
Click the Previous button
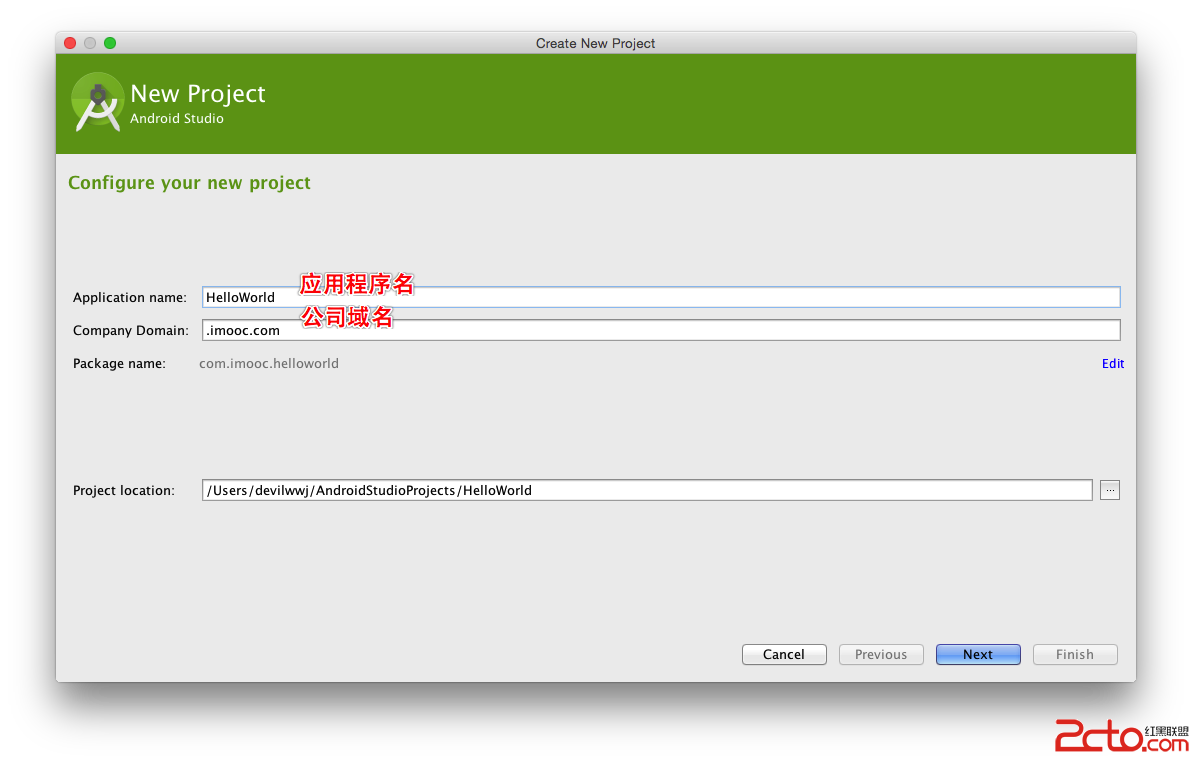tap(881, 655)
